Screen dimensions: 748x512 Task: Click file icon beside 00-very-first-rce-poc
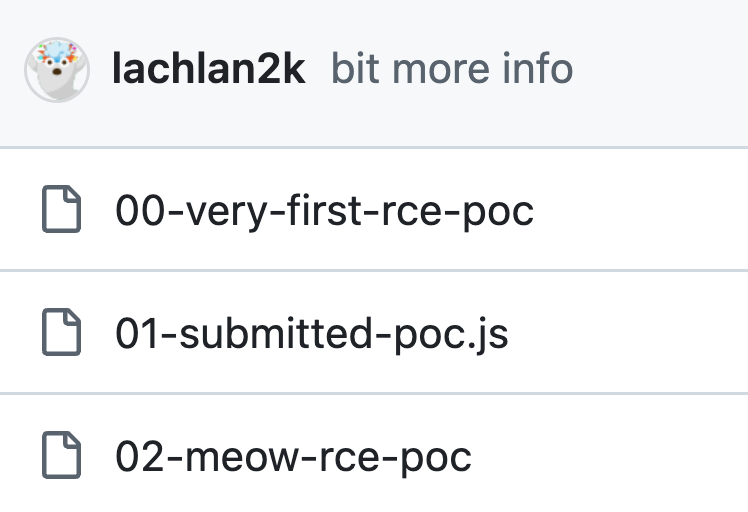pos(61,211)
